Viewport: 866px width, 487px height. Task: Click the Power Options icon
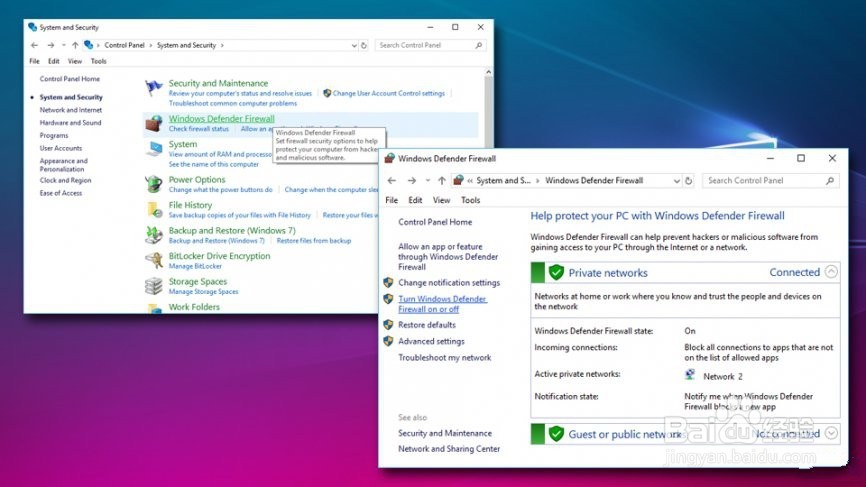click(154, 184)
